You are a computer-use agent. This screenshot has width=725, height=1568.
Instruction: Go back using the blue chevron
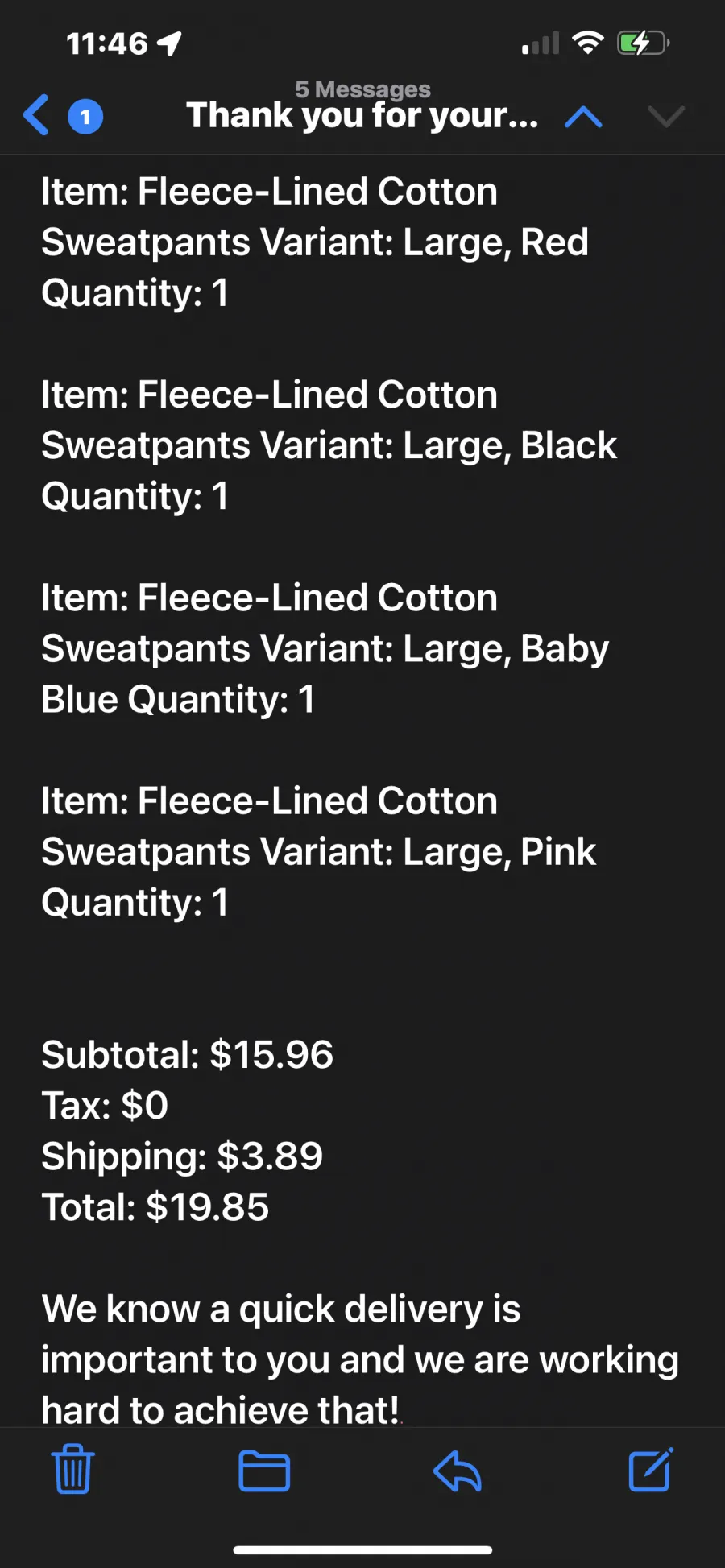36,115
